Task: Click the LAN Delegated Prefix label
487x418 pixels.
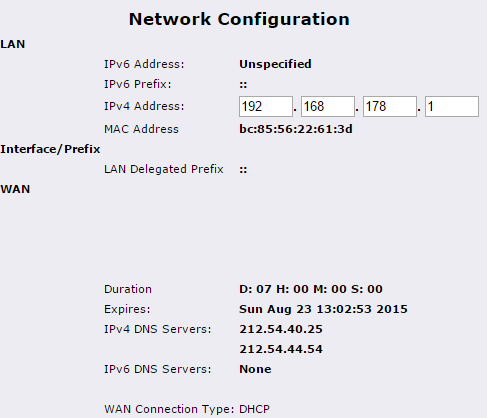Action: click(164, 169)
